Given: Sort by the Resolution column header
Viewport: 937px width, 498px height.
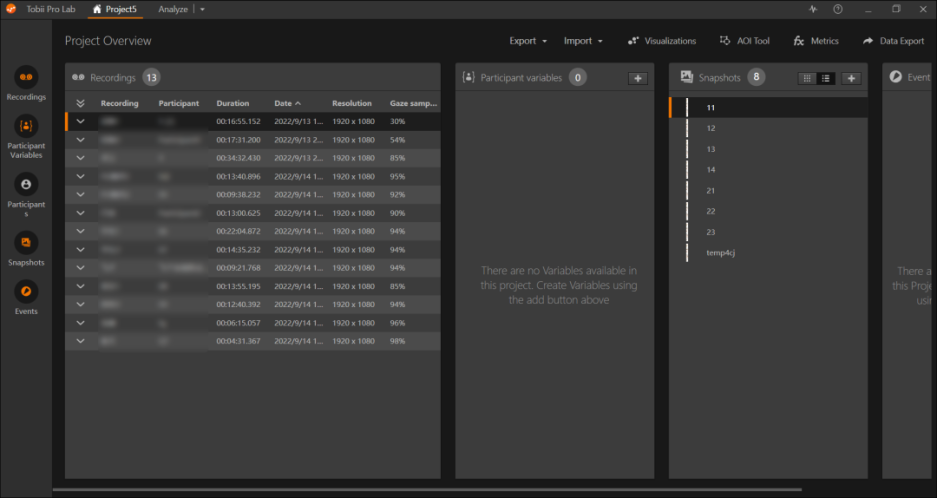Looking at the screenshot, I should point(351,103).
